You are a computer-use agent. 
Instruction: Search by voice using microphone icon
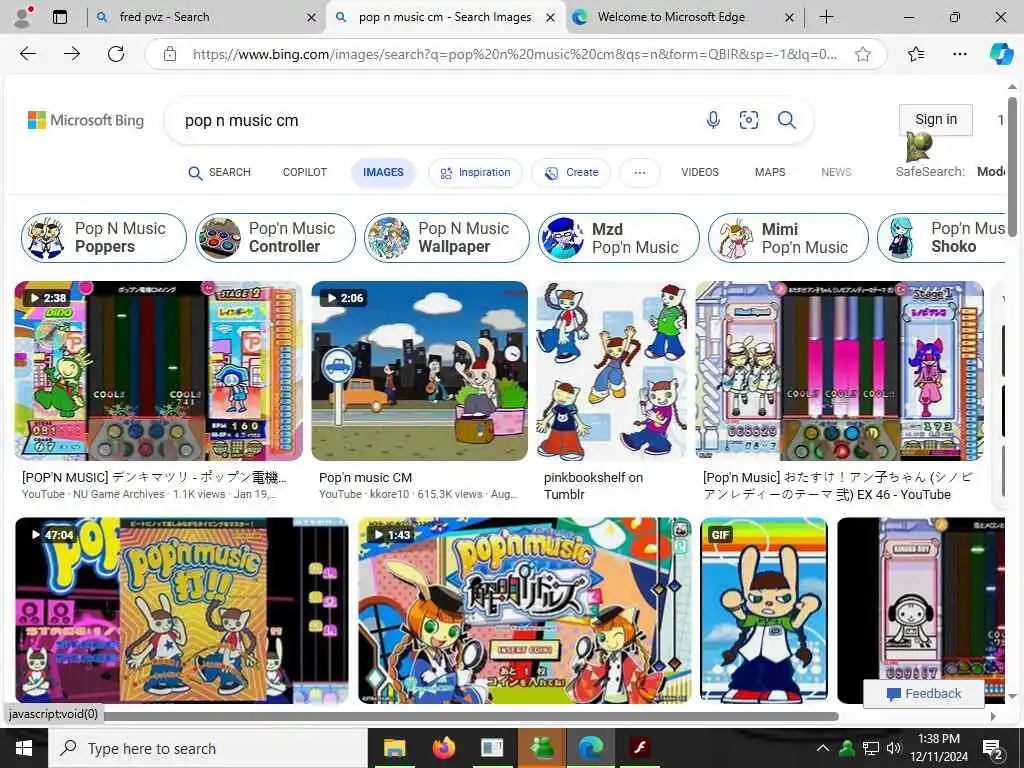point(713,120)
